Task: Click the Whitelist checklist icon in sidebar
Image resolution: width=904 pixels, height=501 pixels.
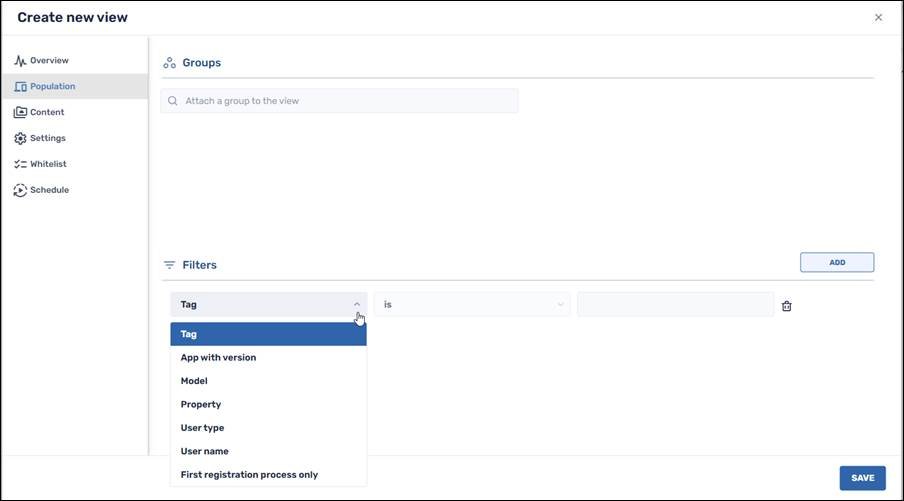Action: (20, 164)
